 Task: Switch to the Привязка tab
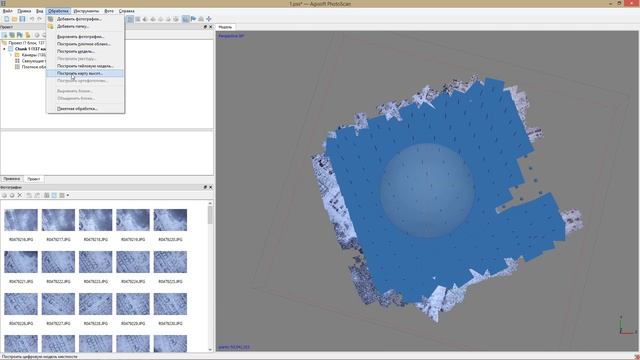[12, 179]
